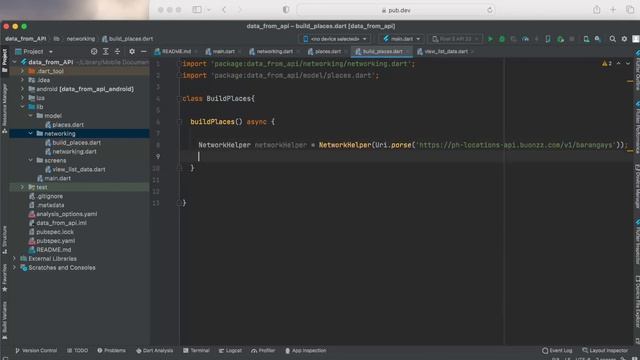640x360 pixels.
Task: Go to previous highlighted problem arrow
Action: pyautogui.click(x=618, y=63)
